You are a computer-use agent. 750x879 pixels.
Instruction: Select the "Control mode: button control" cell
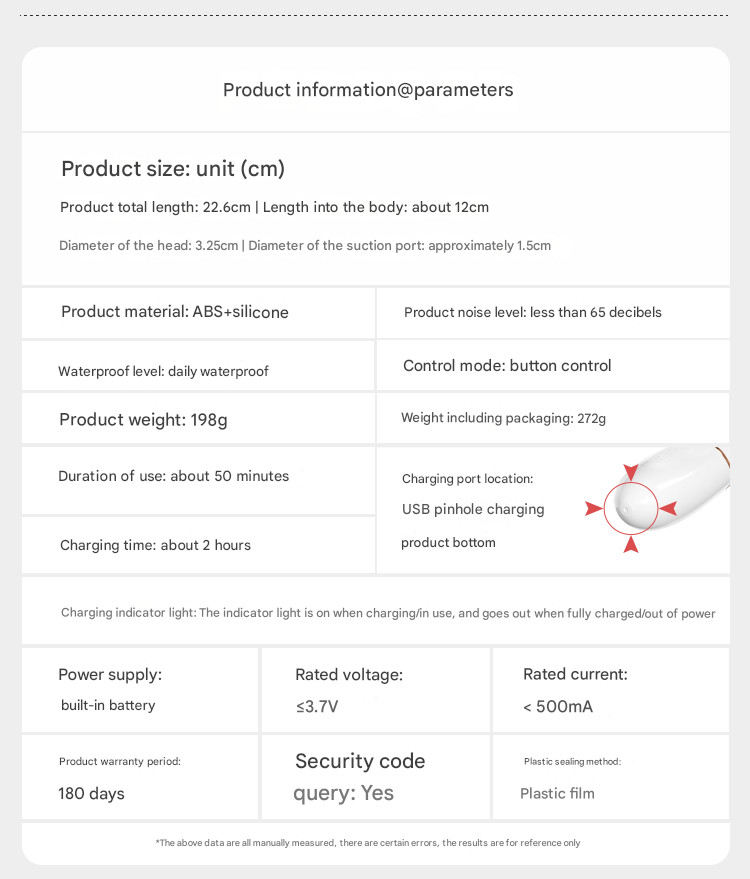(x=507, y=366)
